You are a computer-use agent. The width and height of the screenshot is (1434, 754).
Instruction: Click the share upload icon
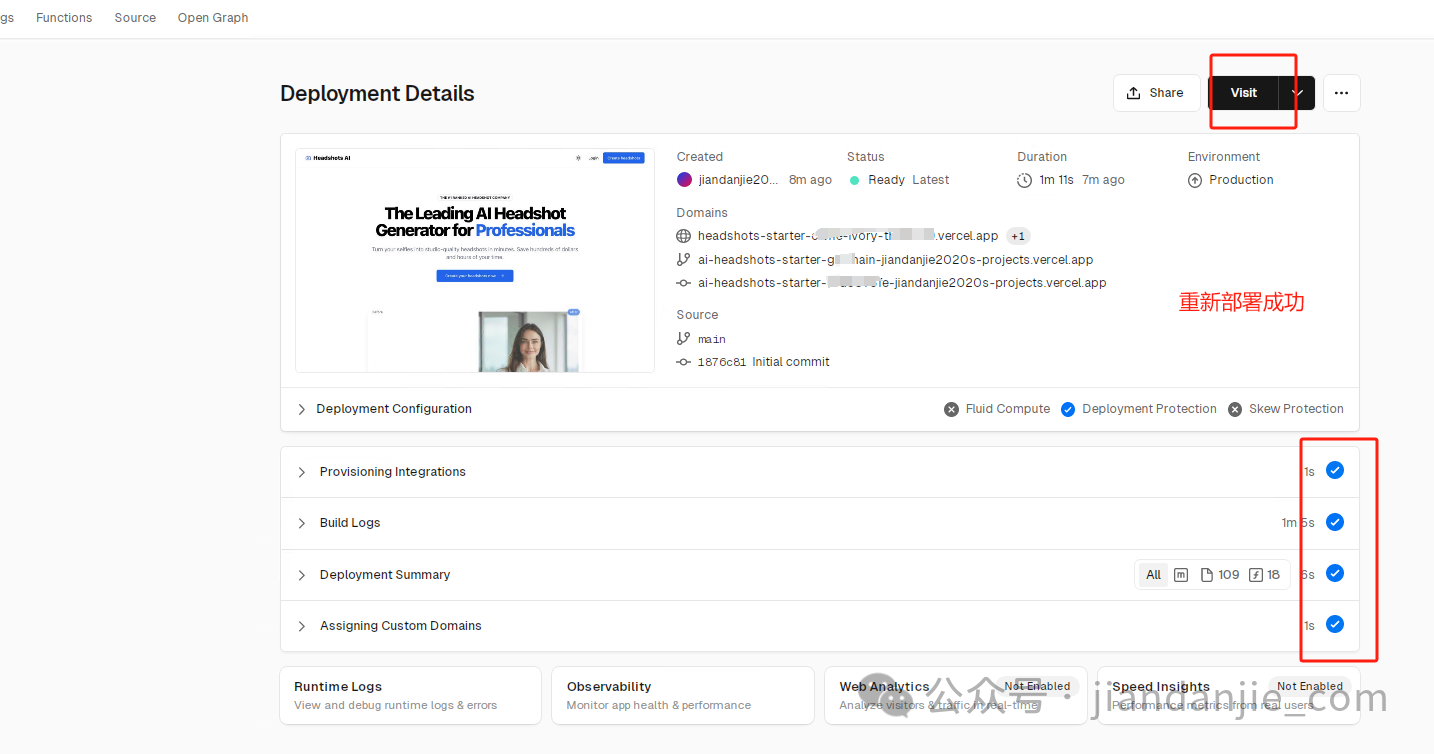(1133, 93)
